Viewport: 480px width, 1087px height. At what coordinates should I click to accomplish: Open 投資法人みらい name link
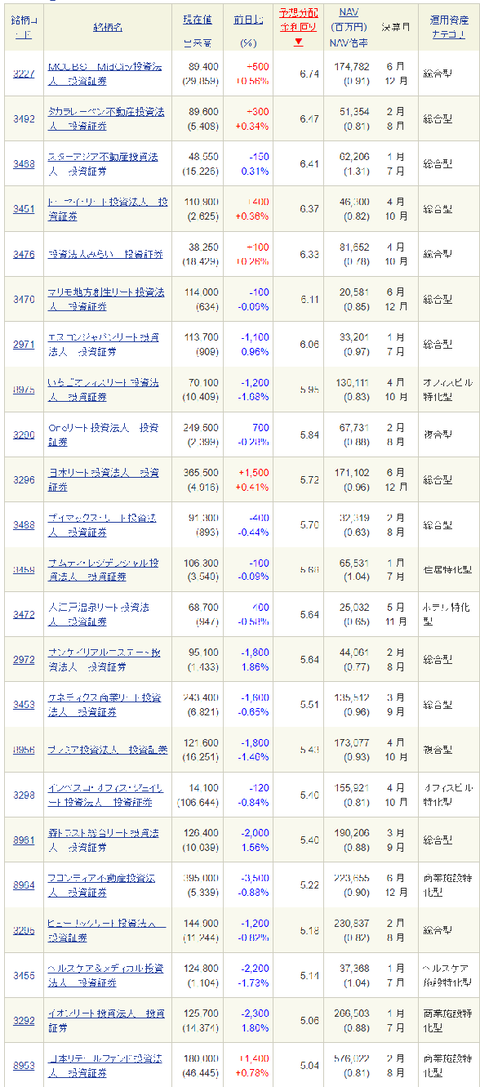coord(105,254)
